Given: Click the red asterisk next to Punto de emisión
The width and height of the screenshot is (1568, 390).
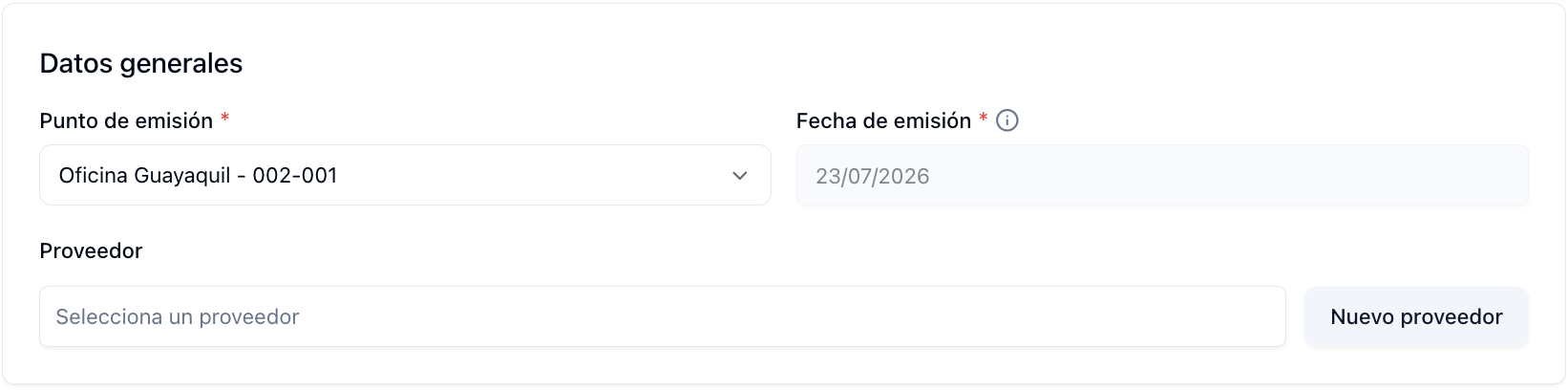Looking at the screenshot, I should click(225, 118).
